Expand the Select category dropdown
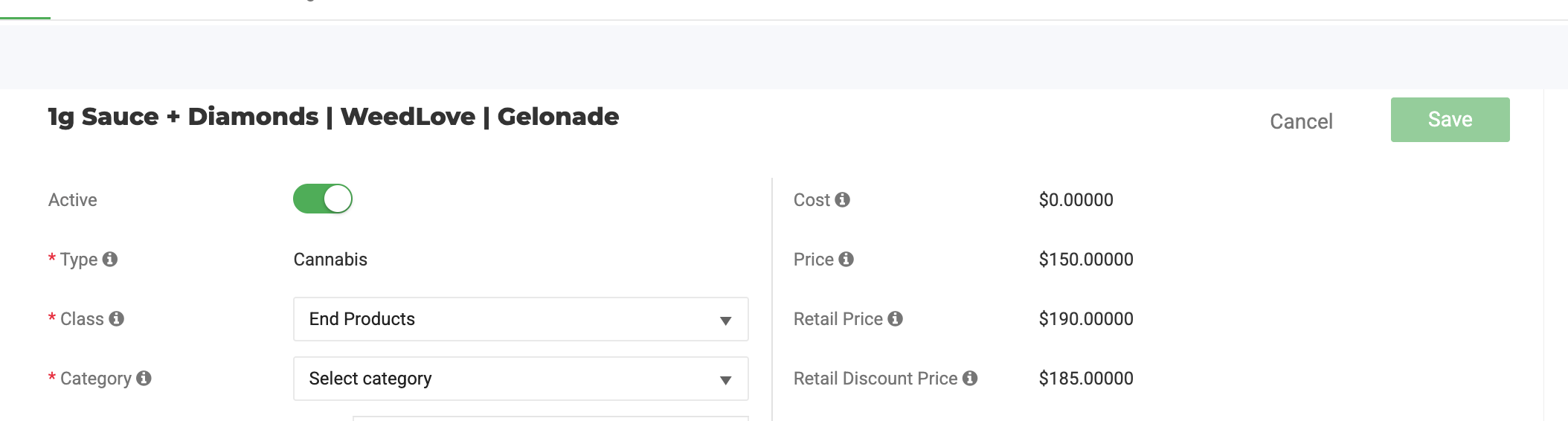 tap(521, 379)
